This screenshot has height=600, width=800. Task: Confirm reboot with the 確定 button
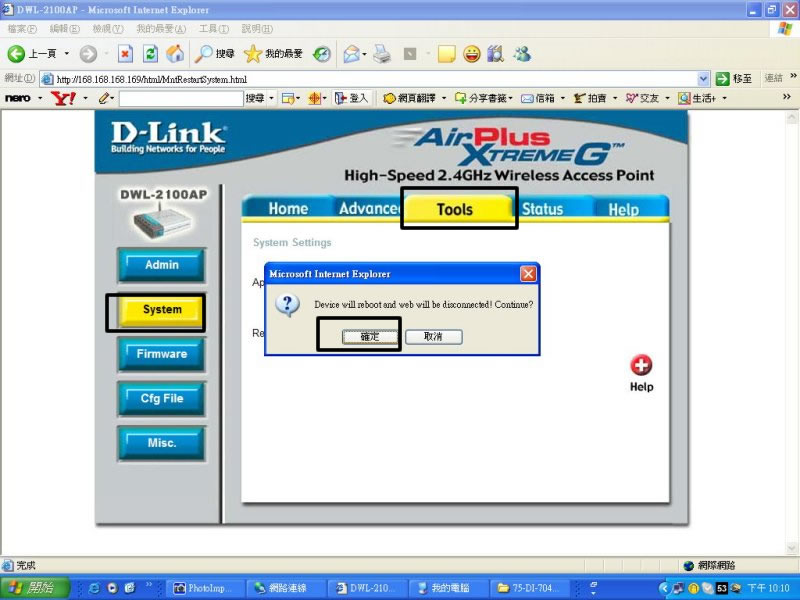tap(370, 337)
